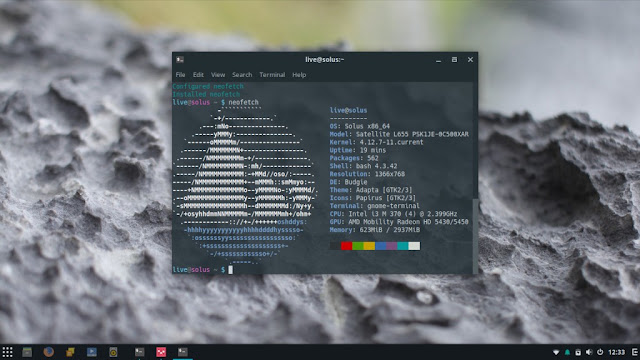Viewport: 640px width, 360px height.
Task: Open the Wi-Fi network indicator
Action: (x=556, y=352)
